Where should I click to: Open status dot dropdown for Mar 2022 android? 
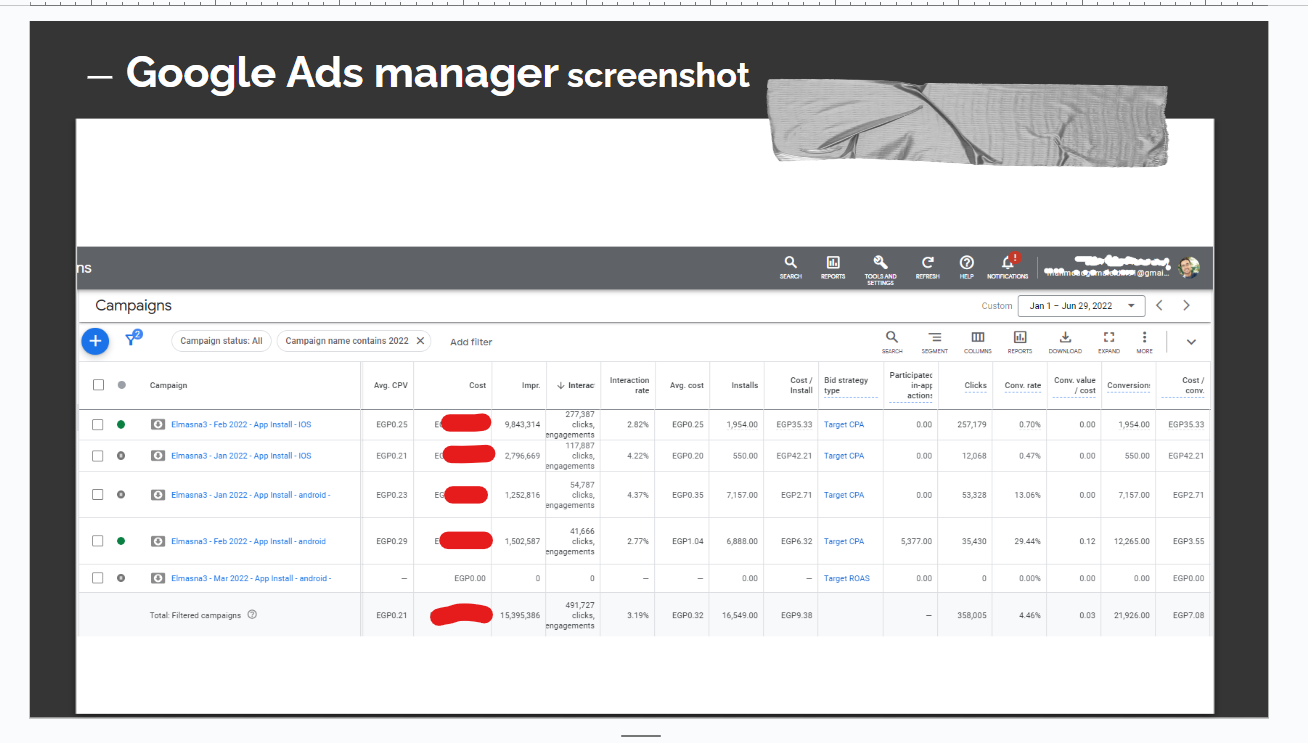click(x=121, y=578)
